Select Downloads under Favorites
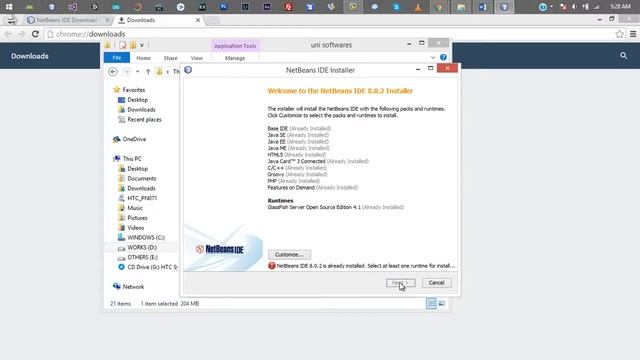Screen dimensions: 640x360 click(x=141, y=109)
